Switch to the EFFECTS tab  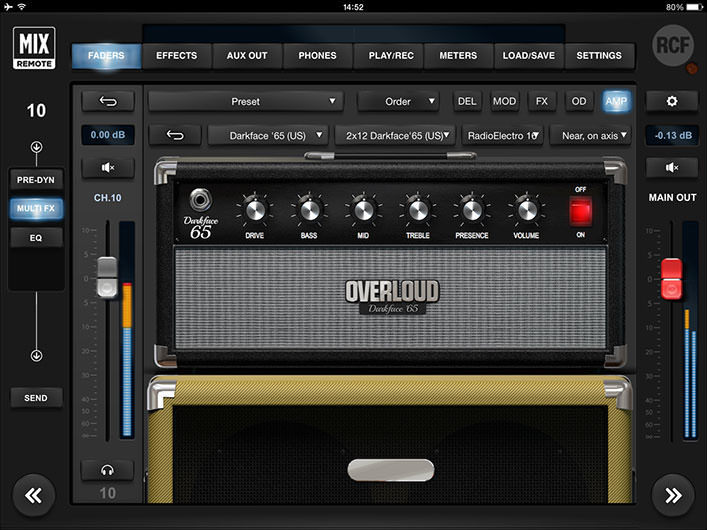(x=176, y=56)
